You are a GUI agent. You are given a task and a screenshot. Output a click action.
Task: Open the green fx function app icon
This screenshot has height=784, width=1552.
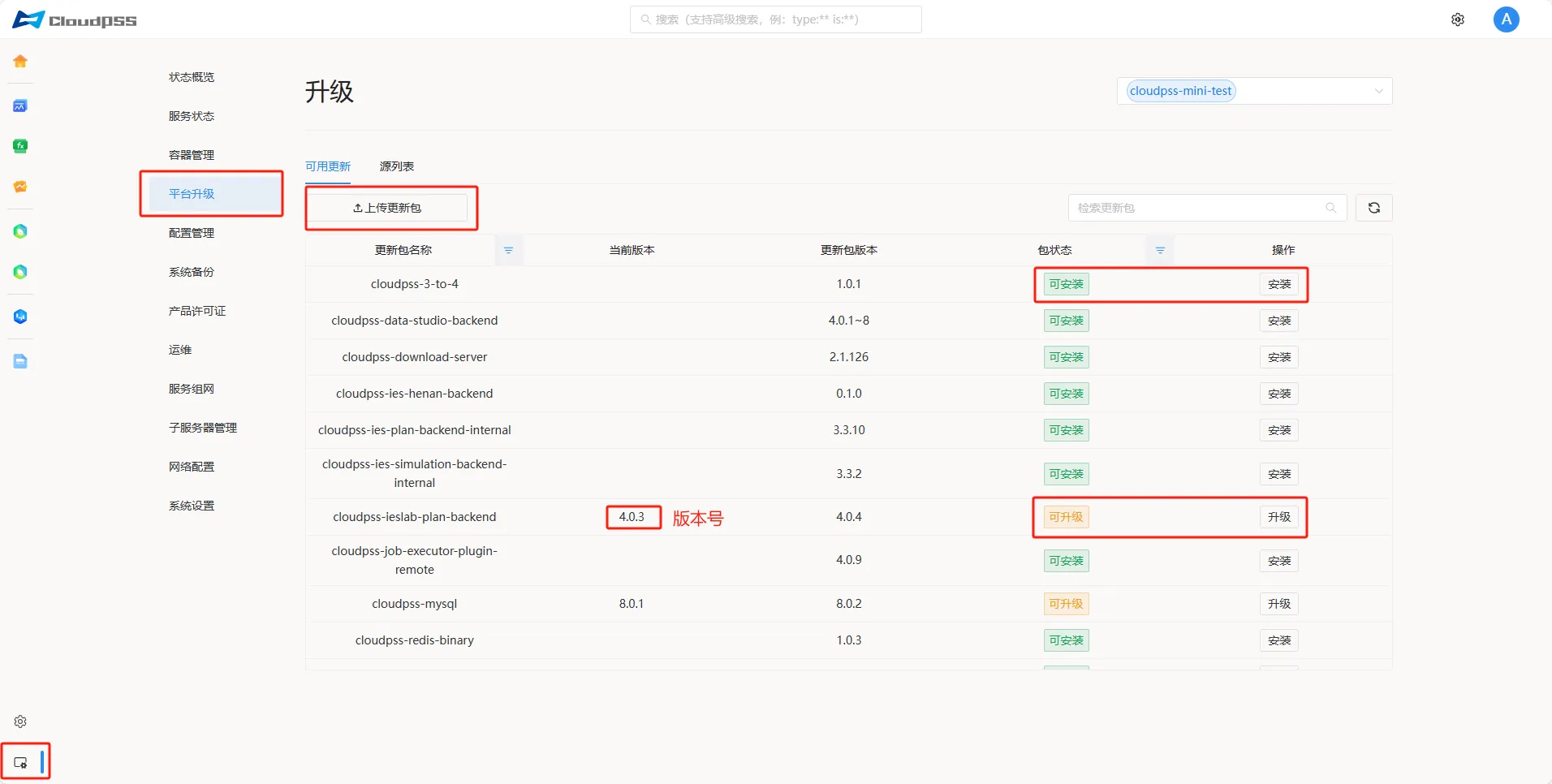pos(20,146)
